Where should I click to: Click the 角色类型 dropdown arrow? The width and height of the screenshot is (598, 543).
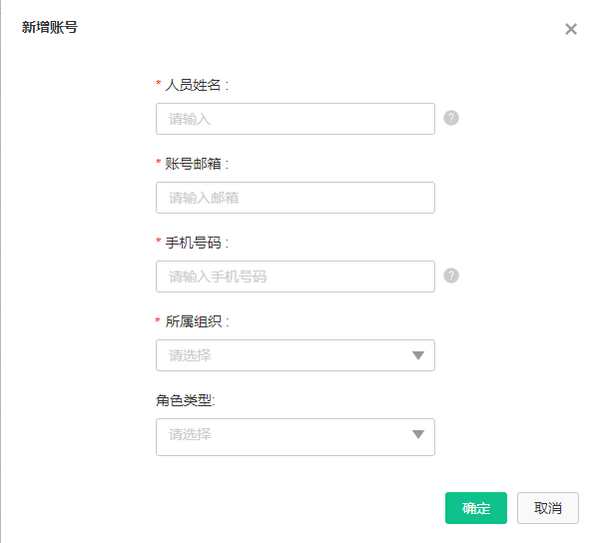pyautogui.click(x=418, y=434)
